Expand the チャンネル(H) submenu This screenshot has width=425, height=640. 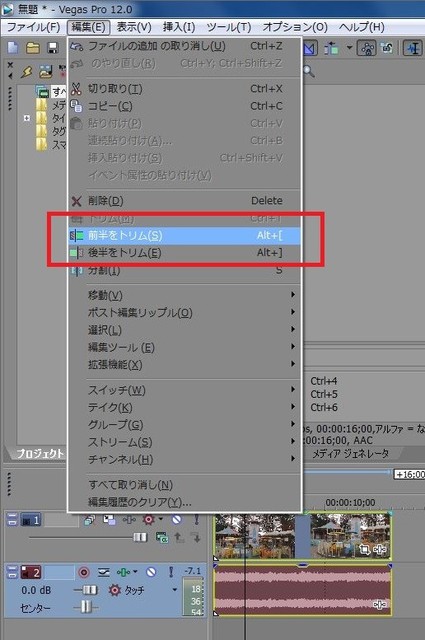[185, 460]
